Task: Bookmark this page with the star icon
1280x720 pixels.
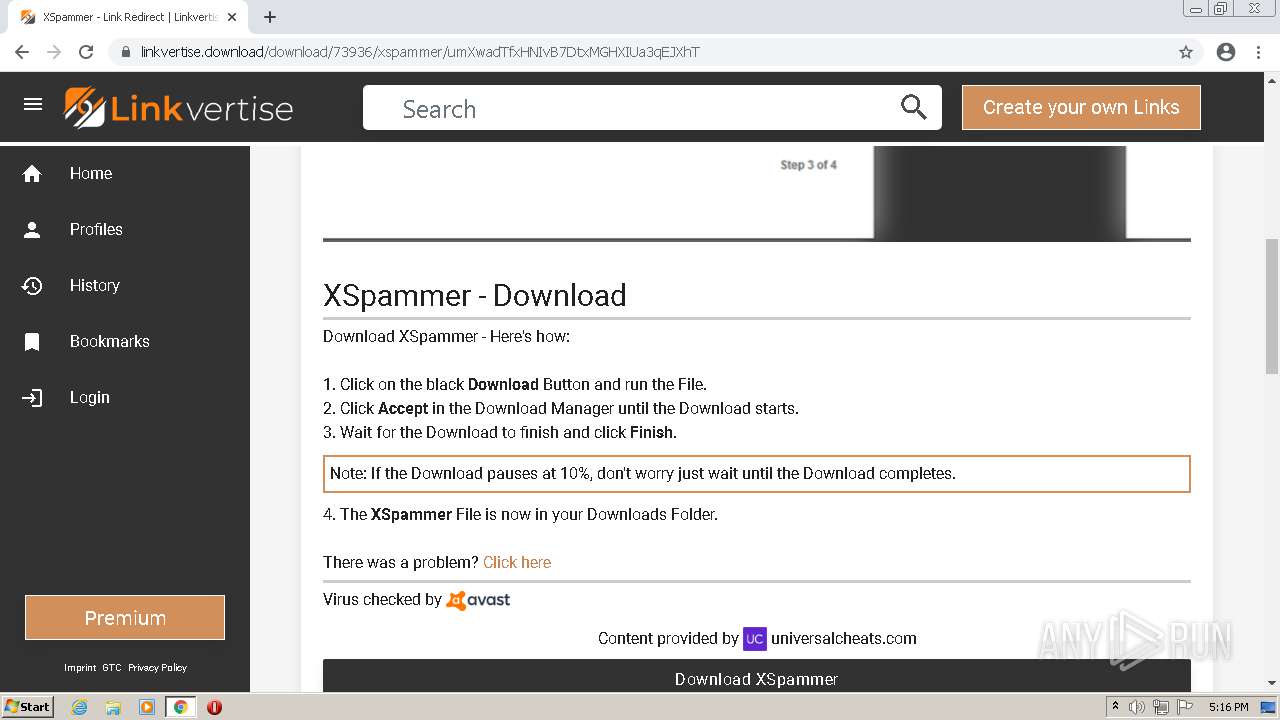Action: click(x=1186, y=52)
